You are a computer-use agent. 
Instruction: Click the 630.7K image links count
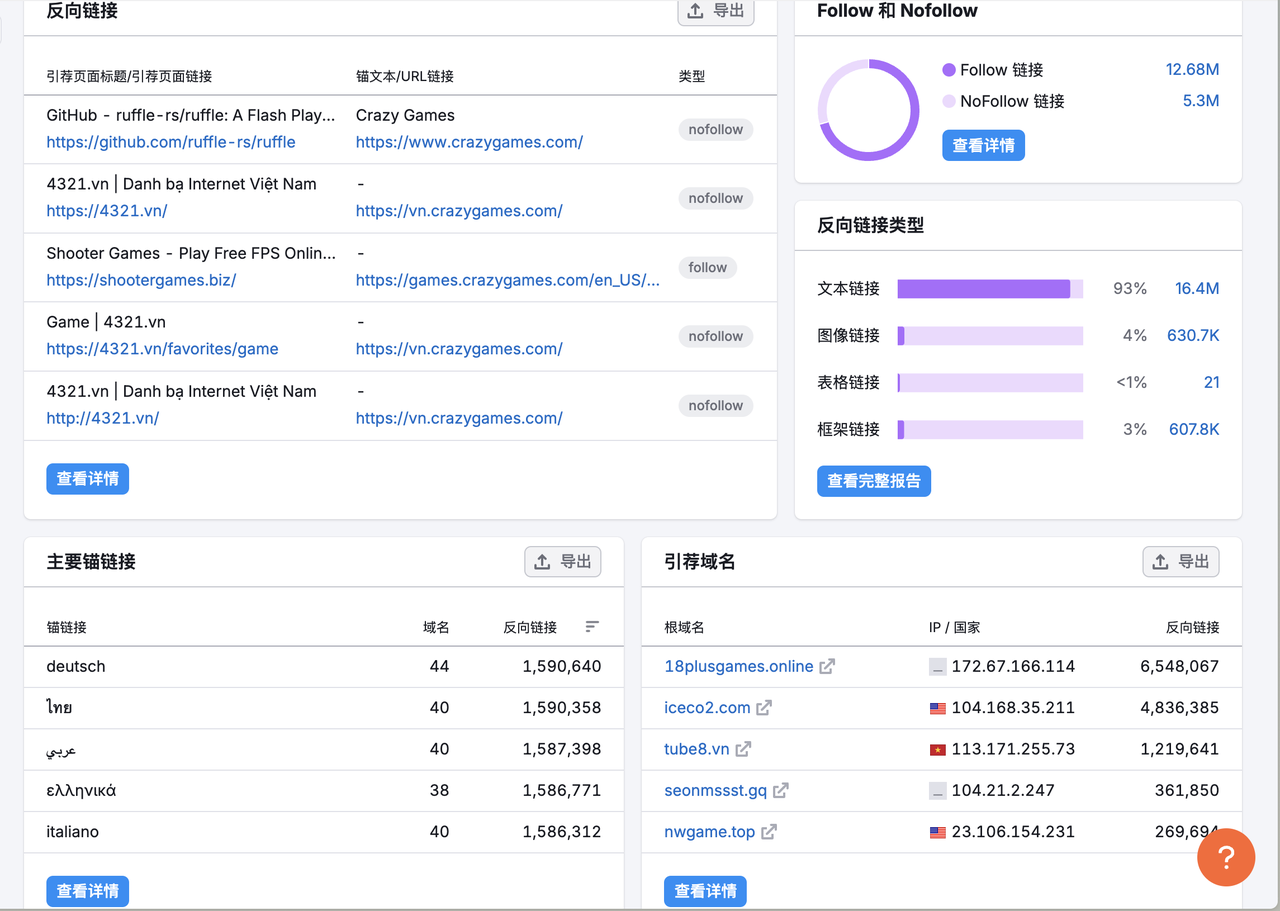[x=1193, y=336]
